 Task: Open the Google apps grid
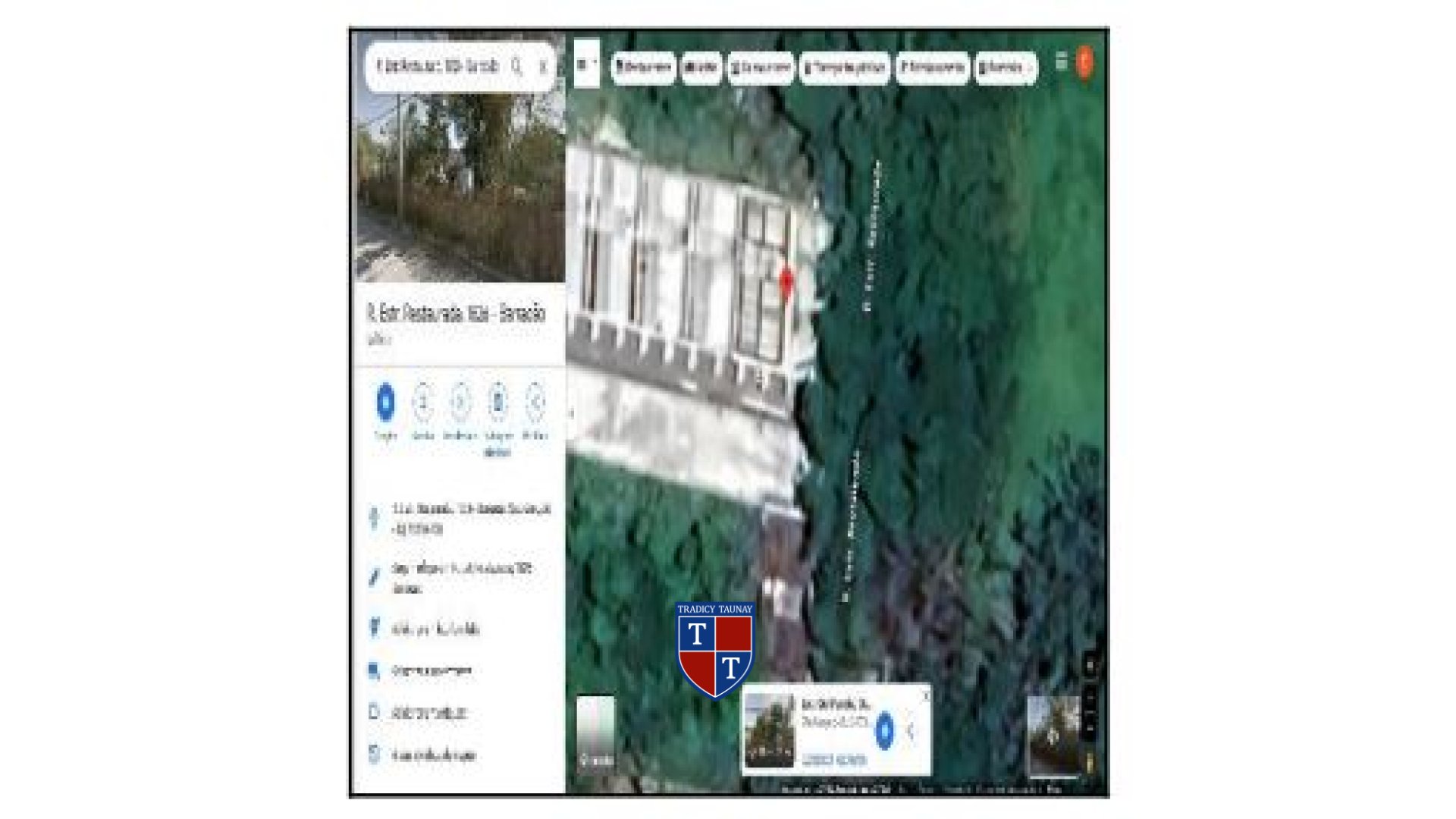pos(1061,62)
